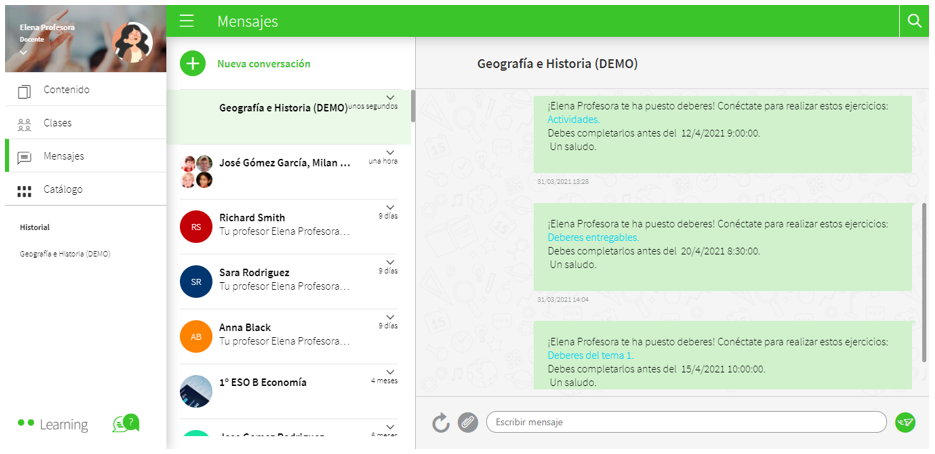Click the chat area vertical scrollbar
935x454 pixels.
pyautogui.click(x=924, y=250)
